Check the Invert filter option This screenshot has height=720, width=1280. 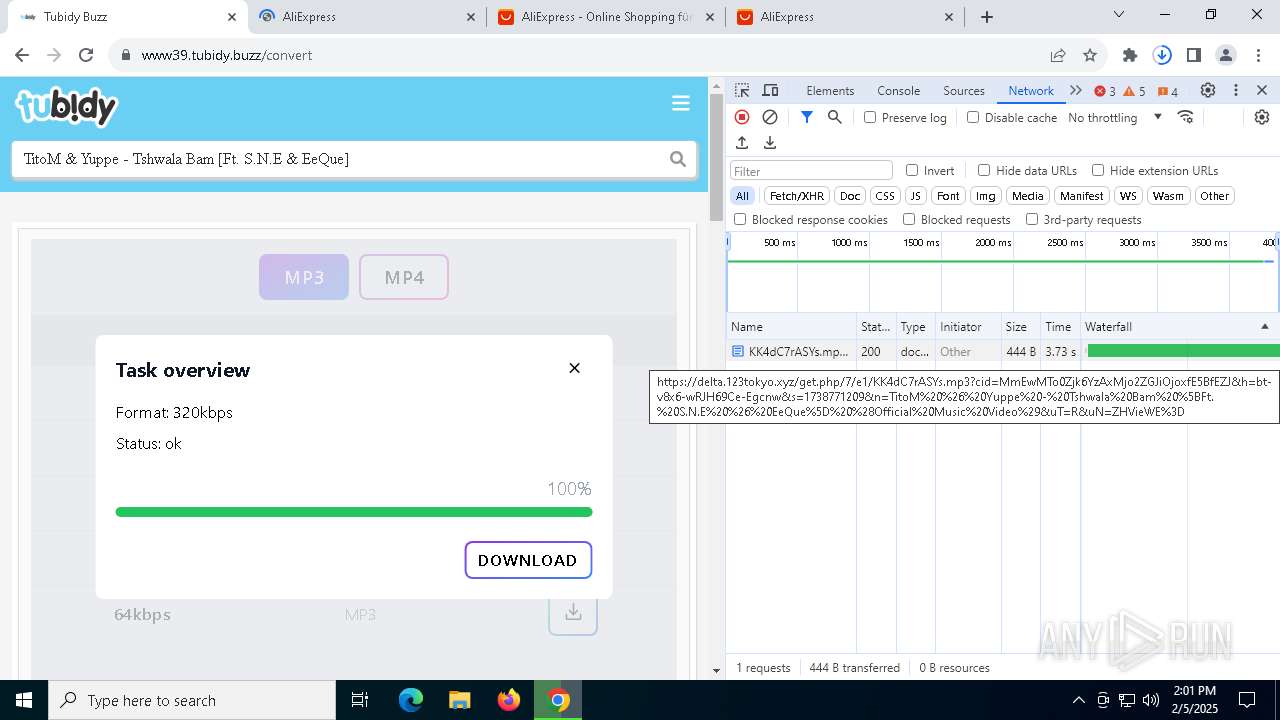pos(912,170)
